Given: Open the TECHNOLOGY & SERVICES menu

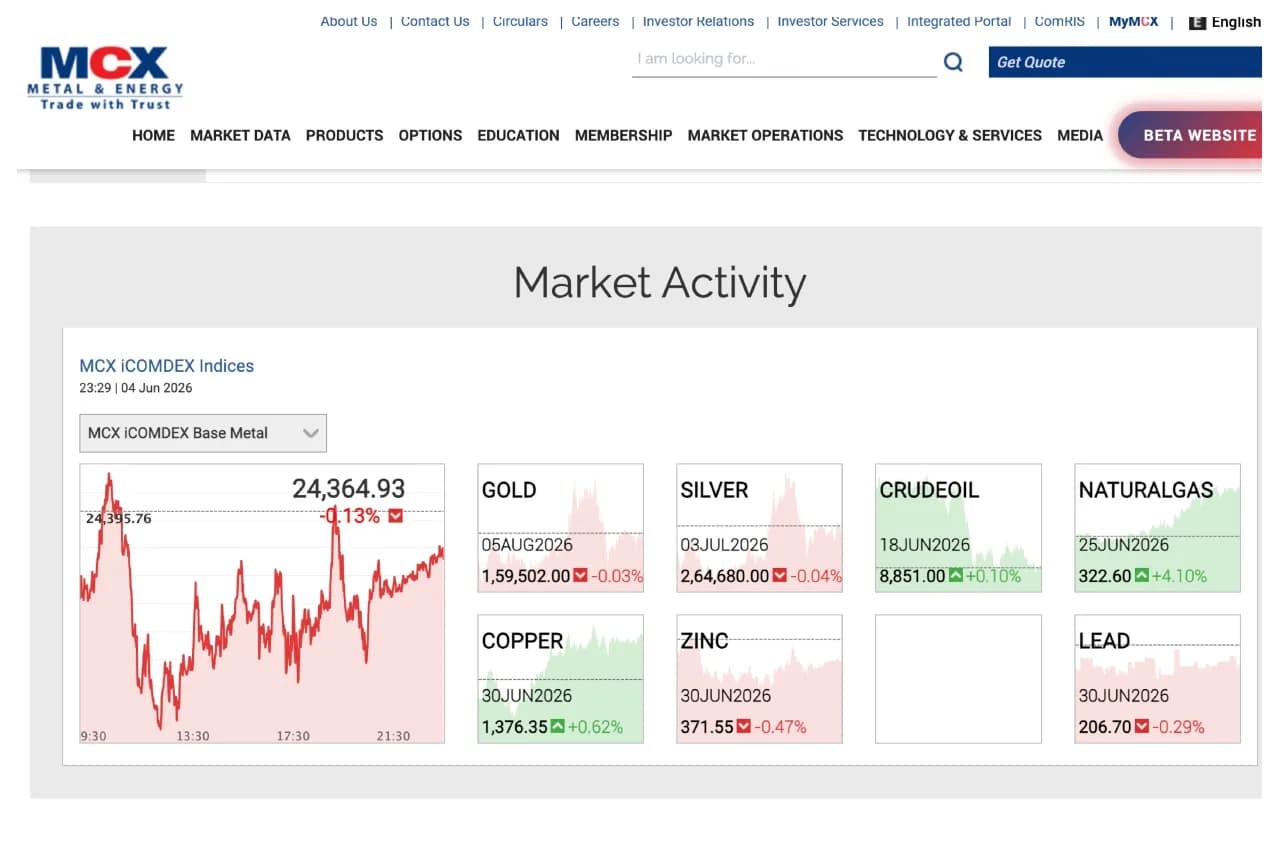Looking at the screenshot, I should (950, 135).
